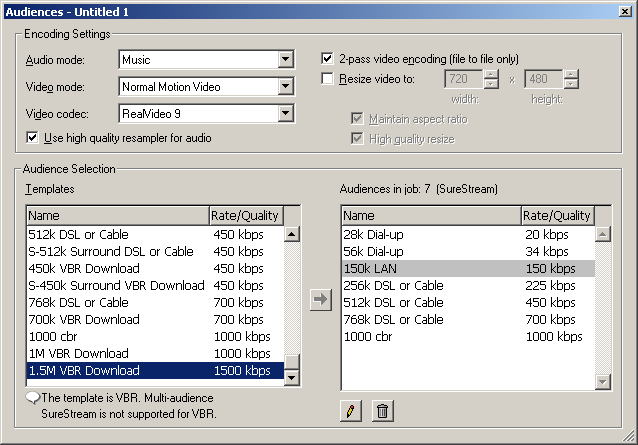
Task: Expand the Video mode dropdown
Action: [286, 87]
